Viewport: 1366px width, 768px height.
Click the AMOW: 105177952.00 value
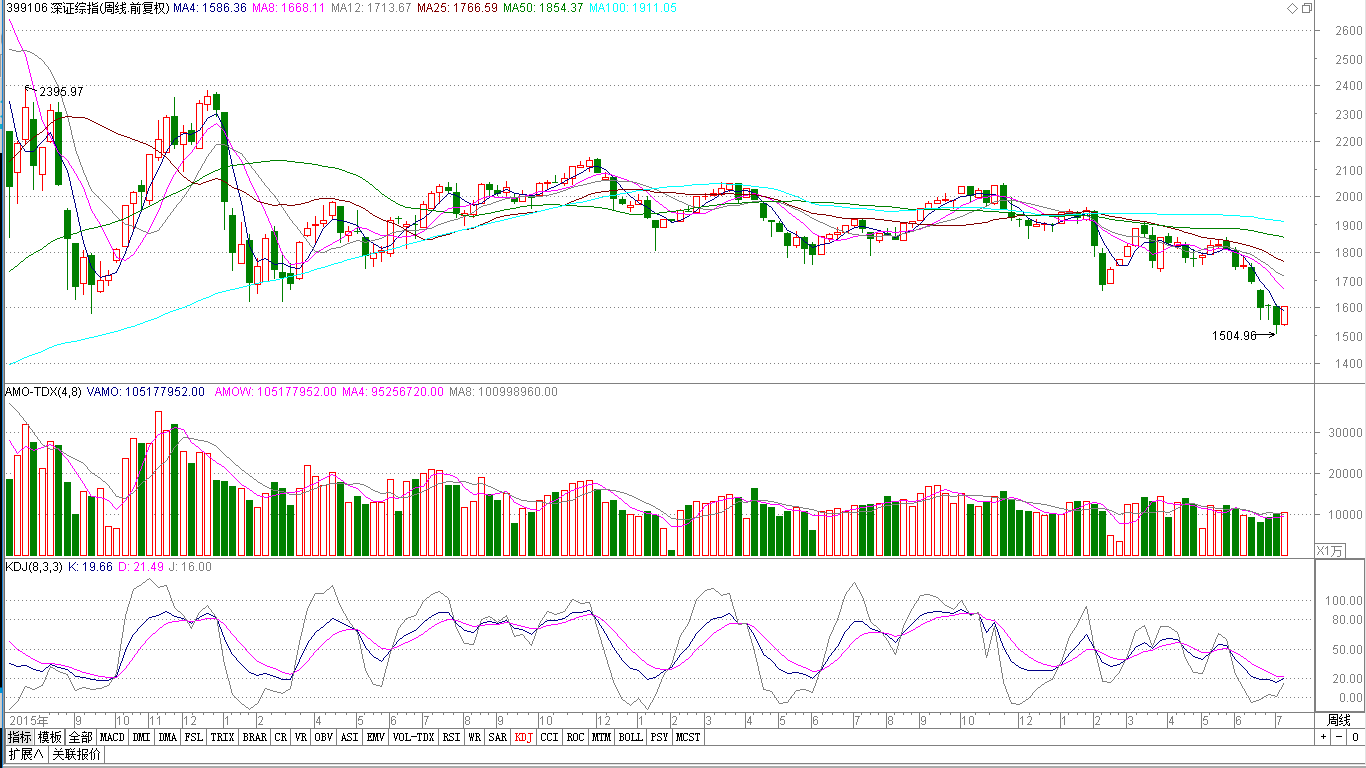[x=275, y=392]
